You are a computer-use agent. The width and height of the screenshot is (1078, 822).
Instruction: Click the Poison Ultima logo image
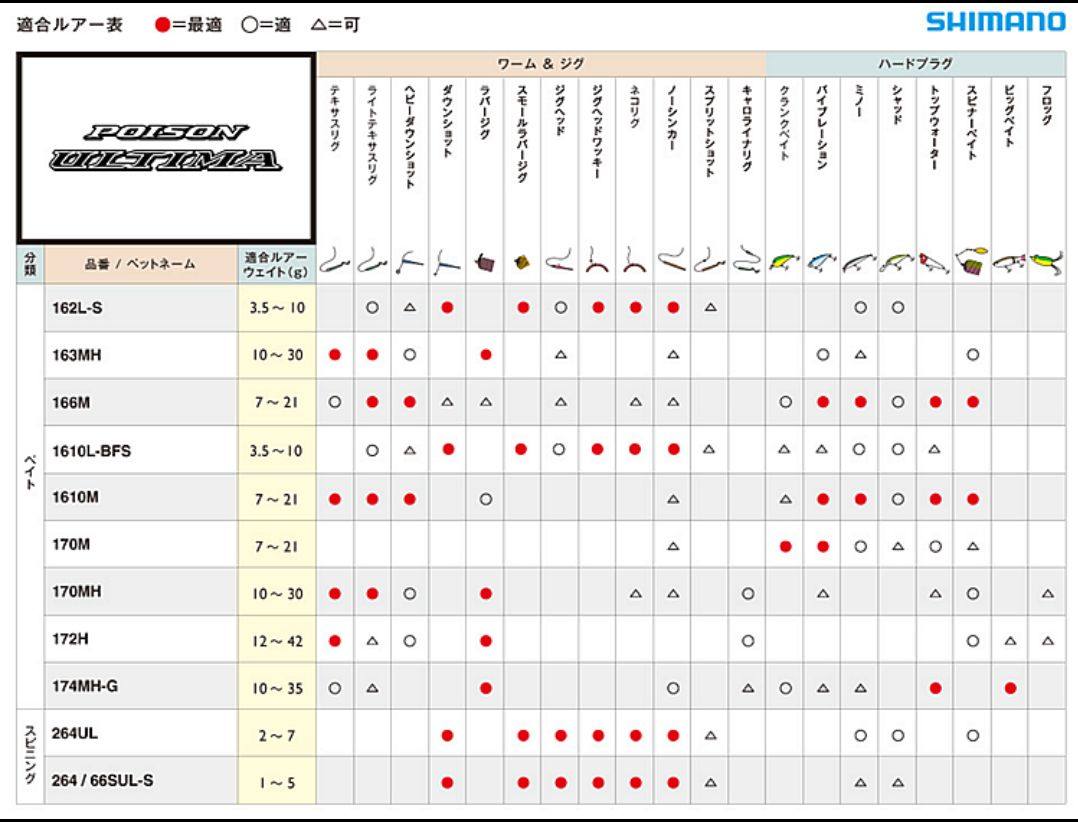coord(166,148)
